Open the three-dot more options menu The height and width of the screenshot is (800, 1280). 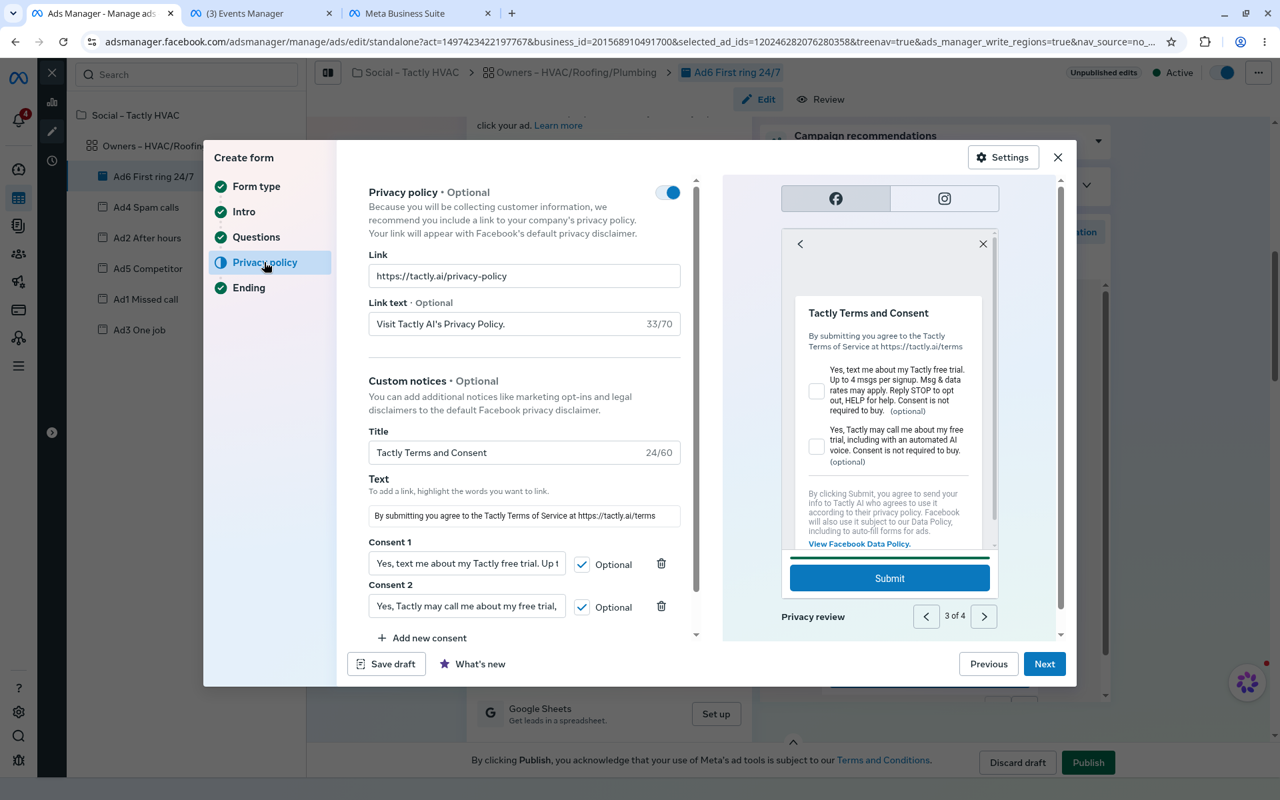tap(1259, 73)
